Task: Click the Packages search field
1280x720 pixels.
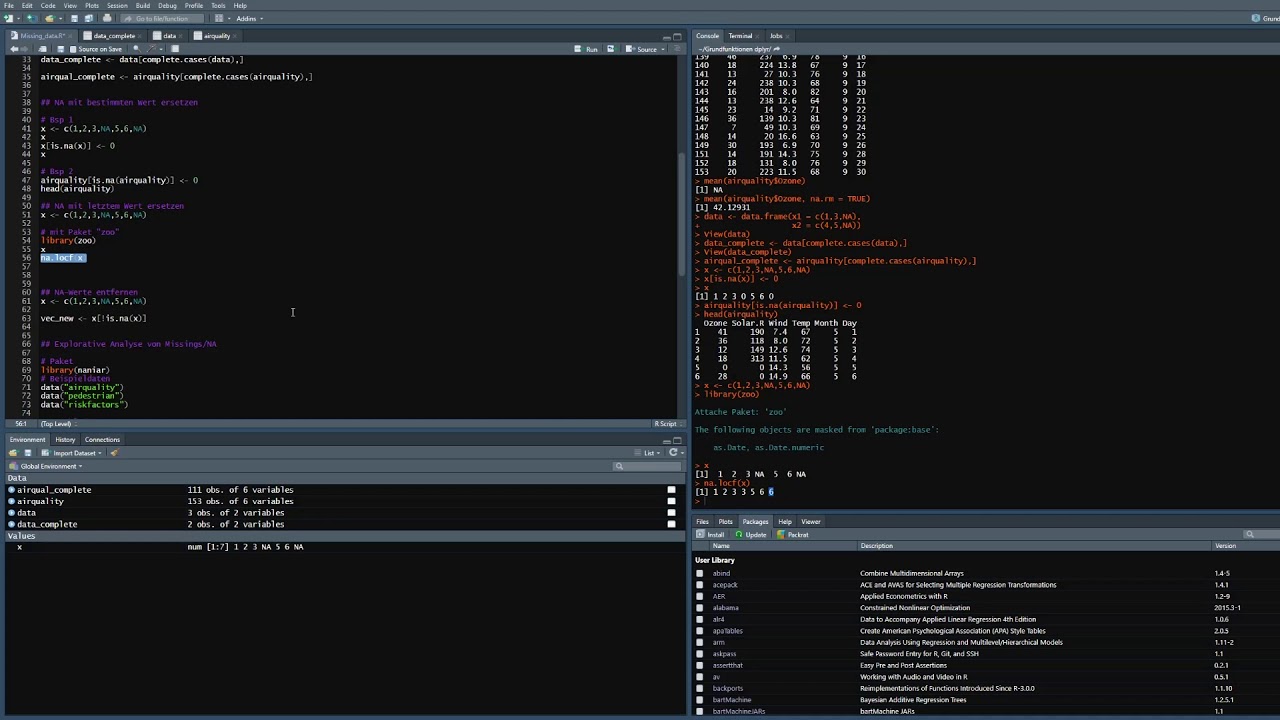Action: [x=1260, y=534]
